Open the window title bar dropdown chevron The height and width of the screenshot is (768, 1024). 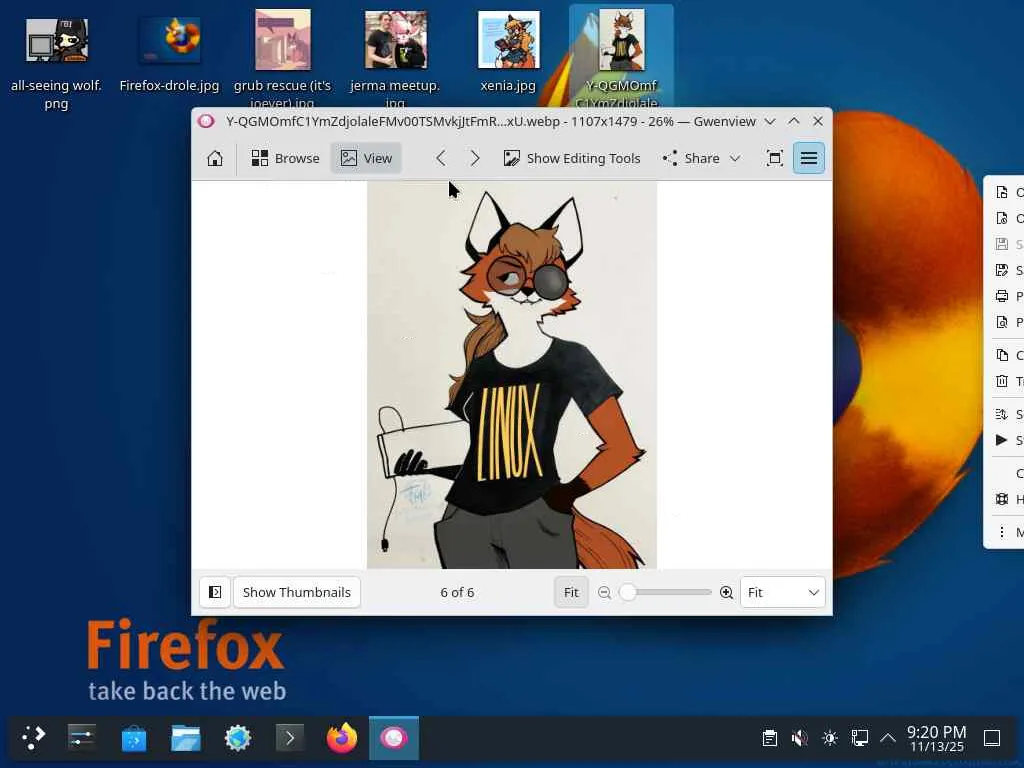tap(770, 121)
